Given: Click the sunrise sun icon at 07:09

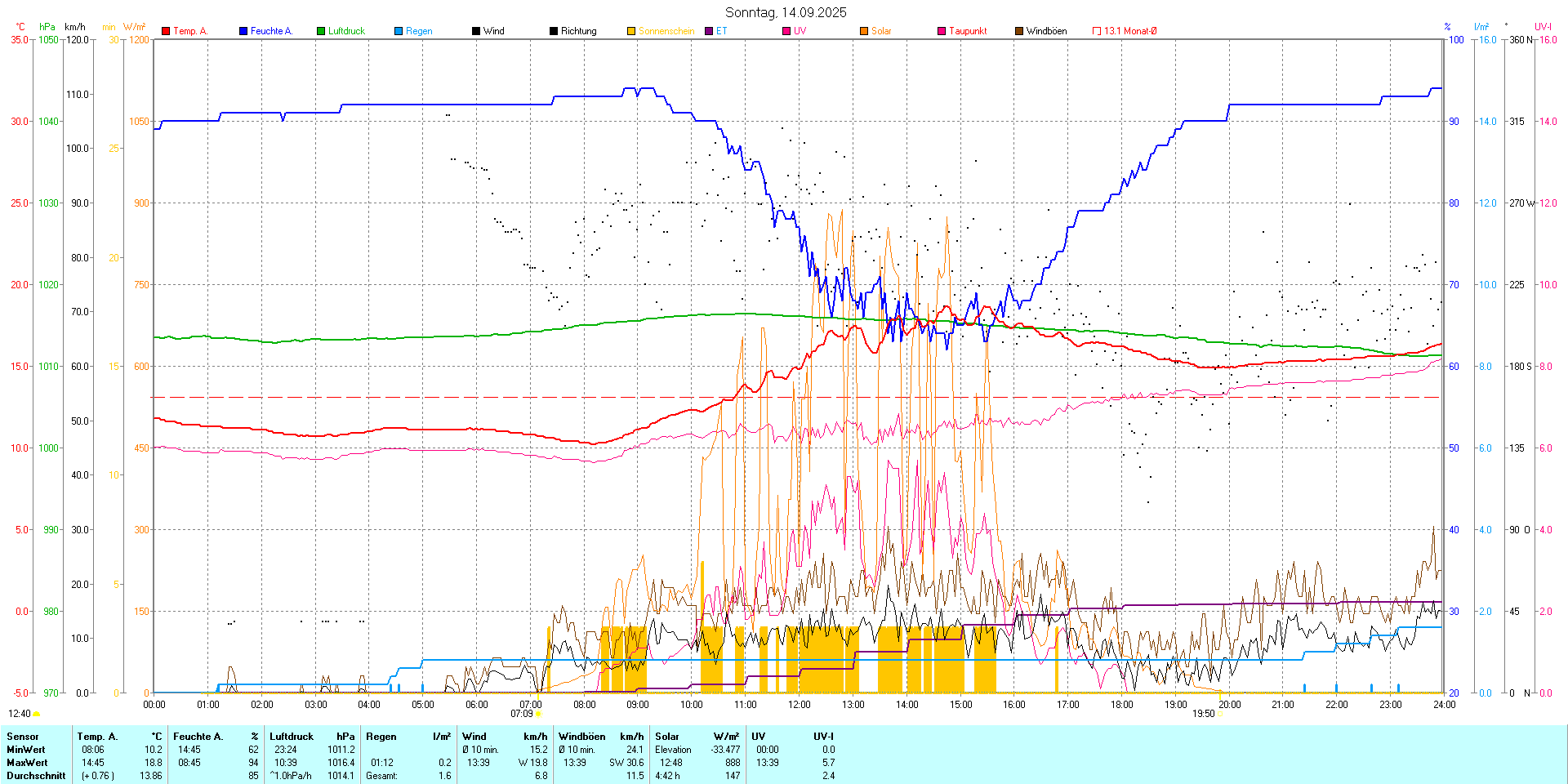Looking at the screenshot, I should (538, 714).
